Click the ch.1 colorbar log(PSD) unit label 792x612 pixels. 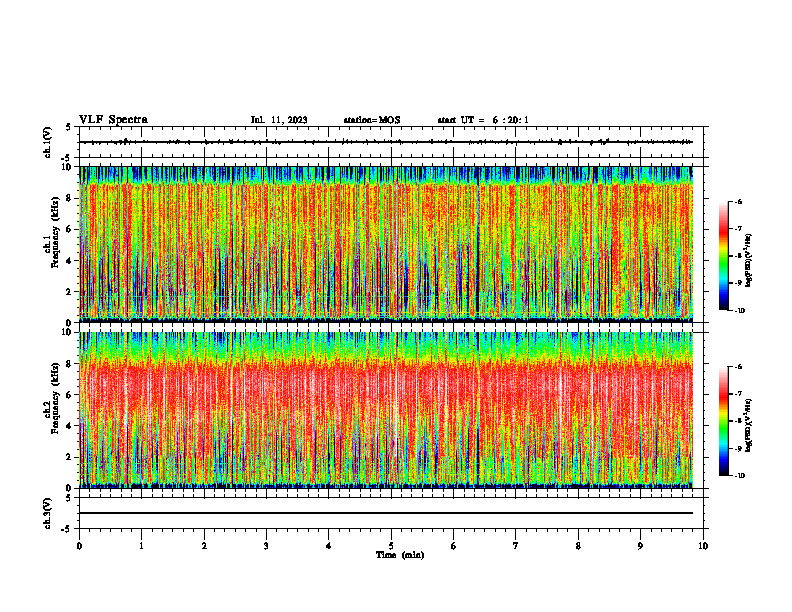pos(748,261)
